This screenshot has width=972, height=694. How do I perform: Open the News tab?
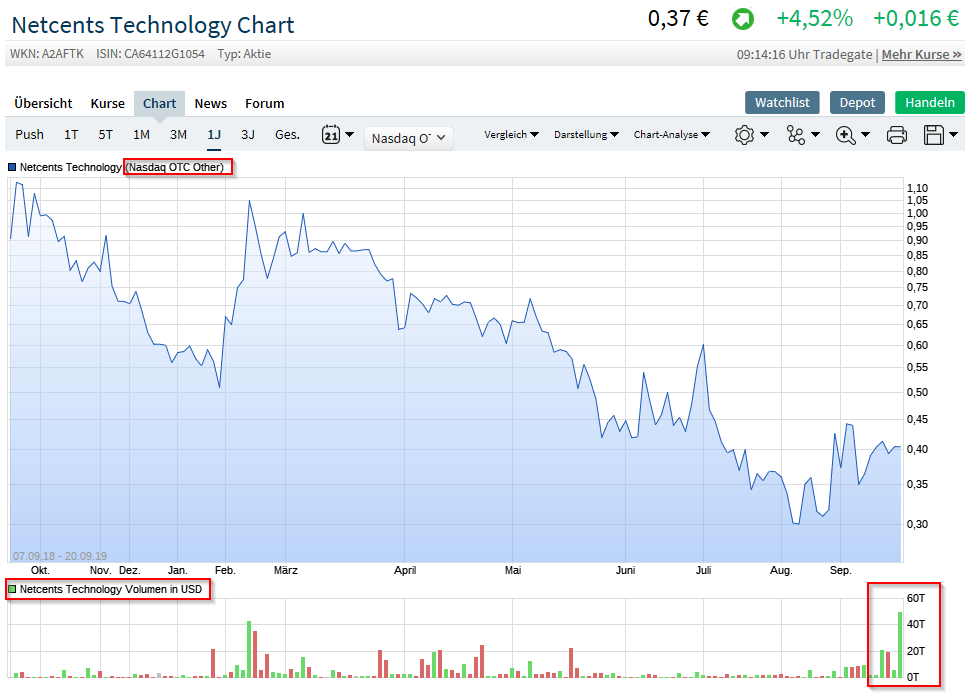[211, 103]
